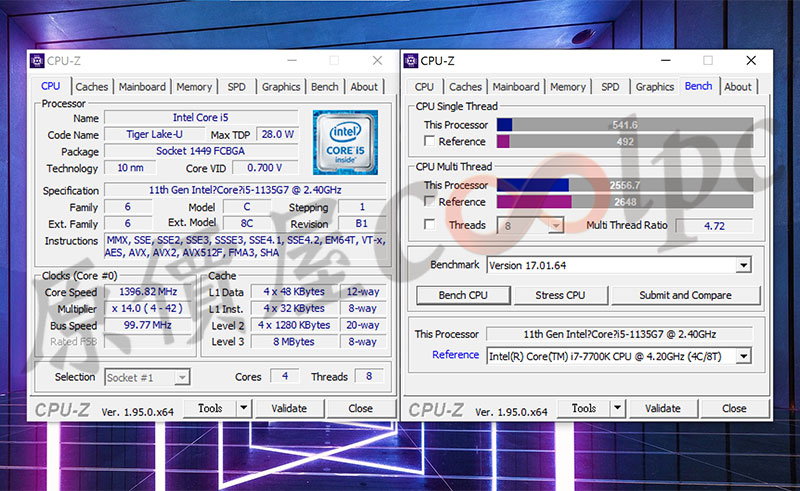Open Caches tab in right window
Image resolution: width=800 pixels, height=491 pixels.
tap(465, 87)
